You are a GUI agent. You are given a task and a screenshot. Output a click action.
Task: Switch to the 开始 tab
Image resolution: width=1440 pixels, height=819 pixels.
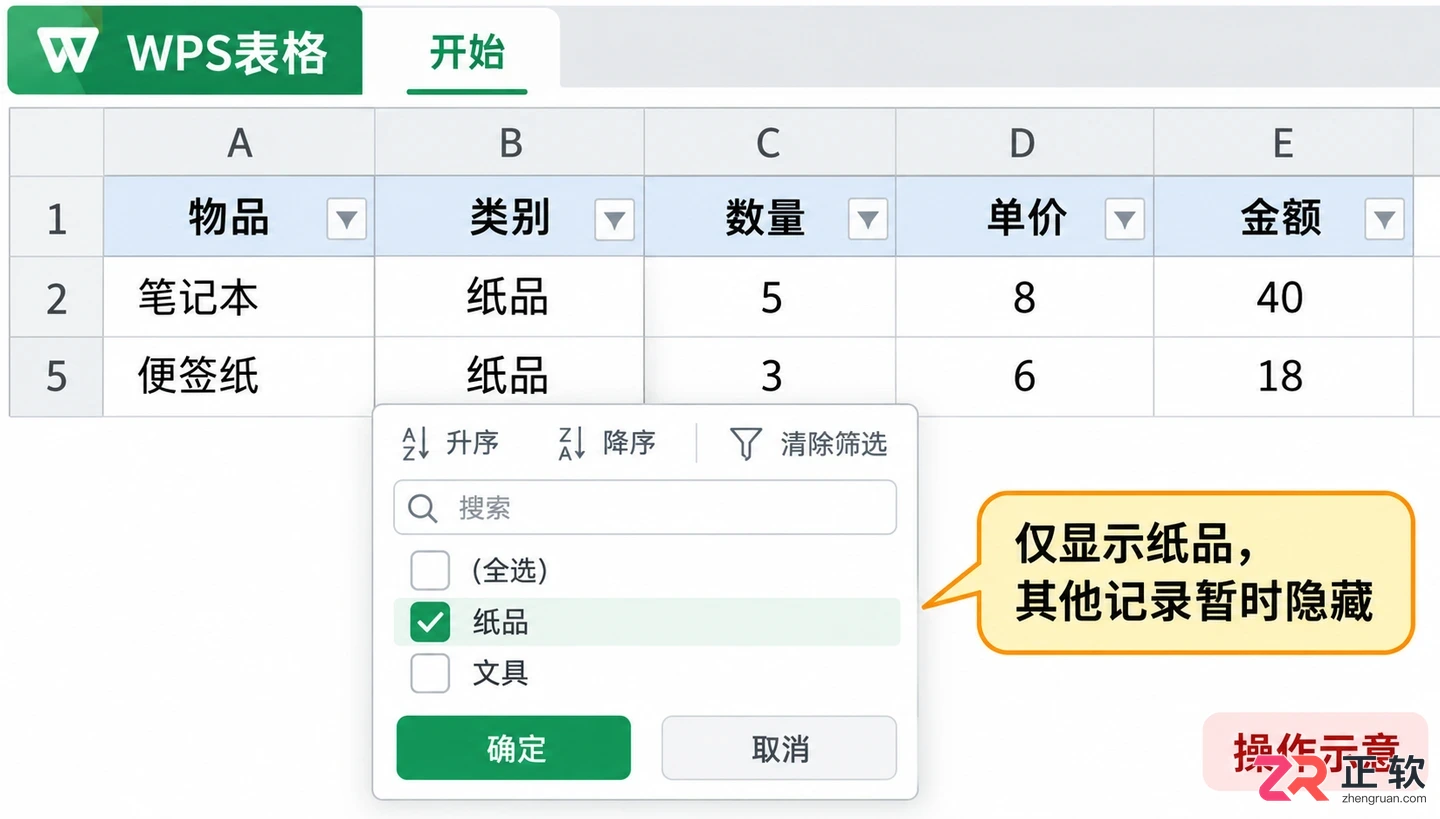(x=467, y=53)
